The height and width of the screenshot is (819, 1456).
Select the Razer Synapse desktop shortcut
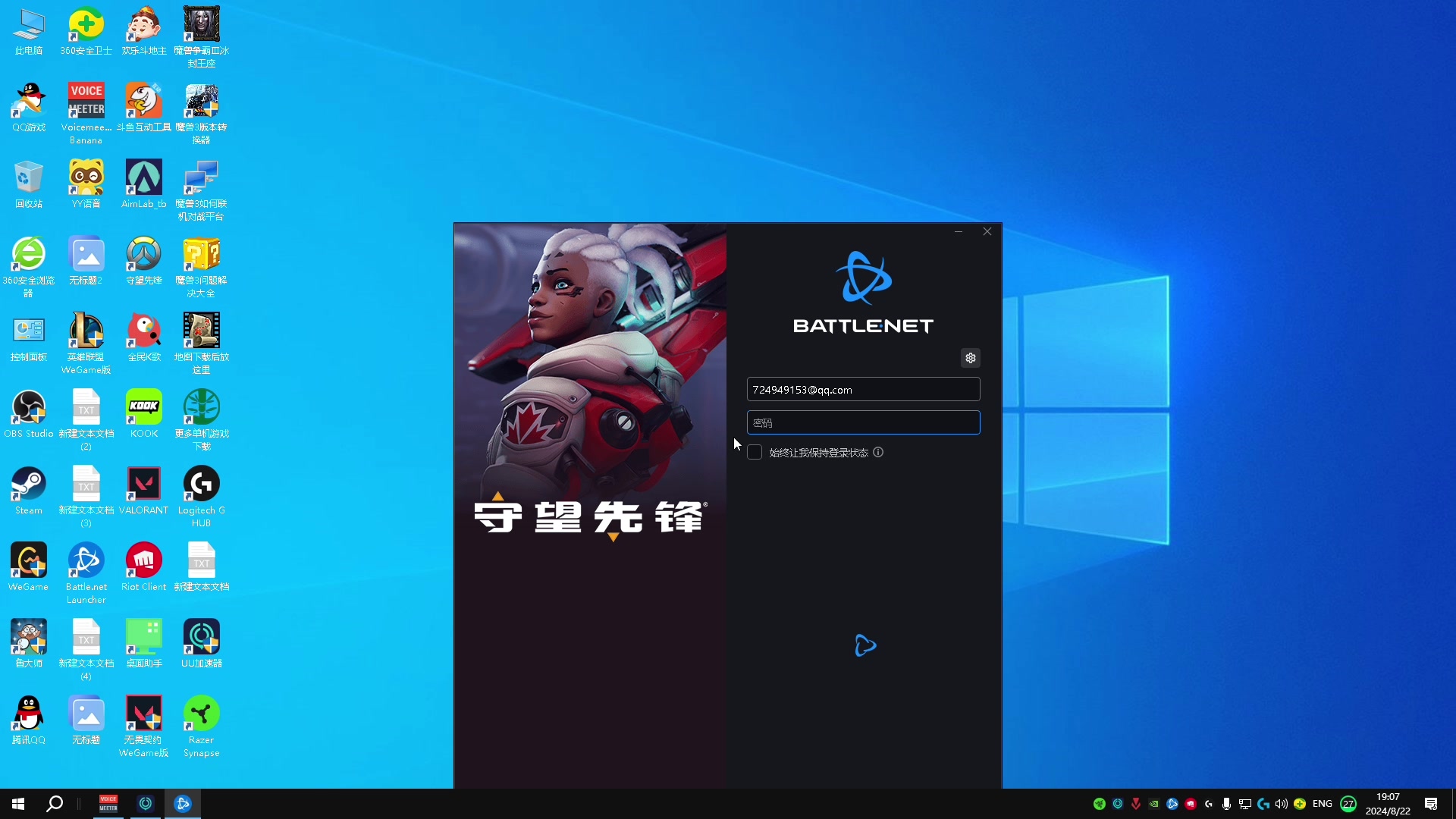[202, 726]
